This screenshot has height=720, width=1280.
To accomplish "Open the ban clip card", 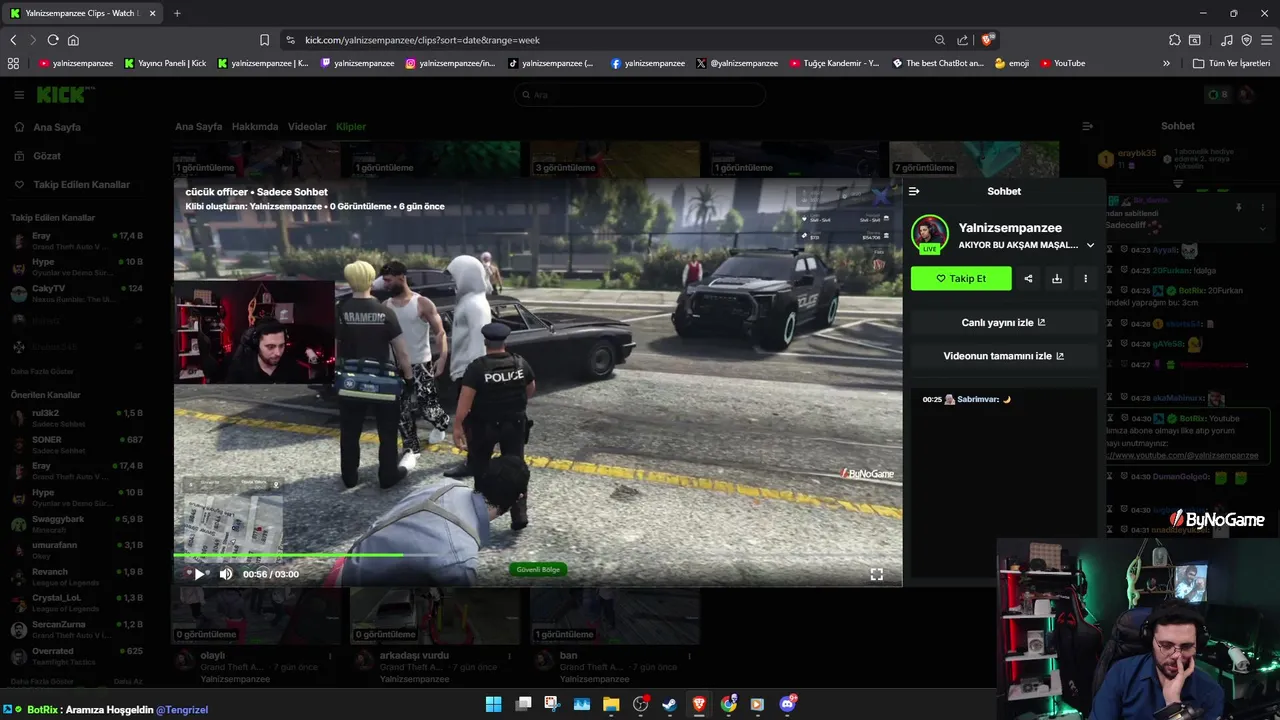I will [615, 635].
